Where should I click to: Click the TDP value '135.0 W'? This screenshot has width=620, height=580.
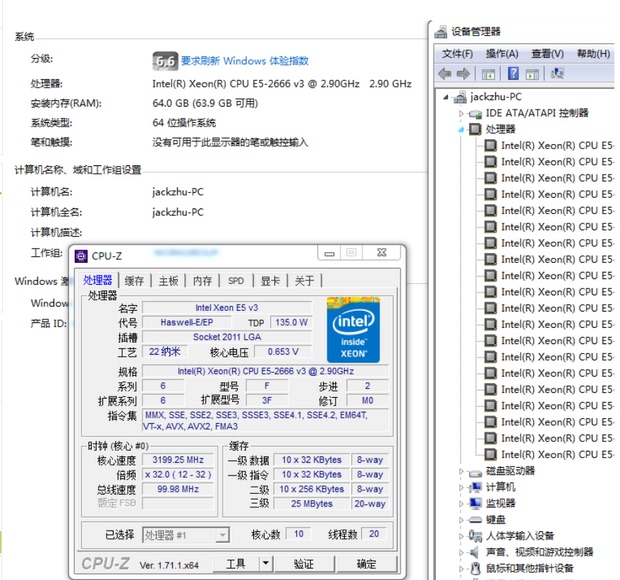(291, 322)
